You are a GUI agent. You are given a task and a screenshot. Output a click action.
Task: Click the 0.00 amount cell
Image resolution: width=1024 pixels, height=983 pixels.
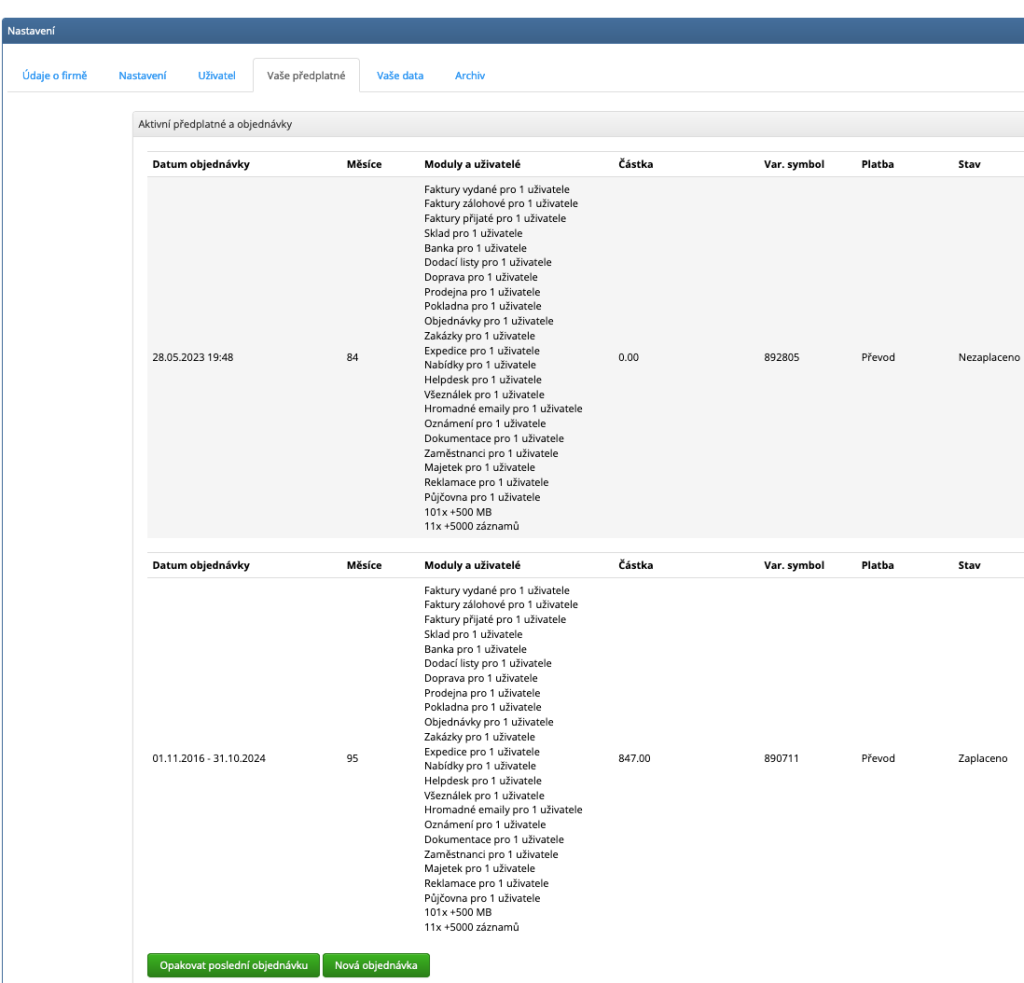[x=628, y=357]
